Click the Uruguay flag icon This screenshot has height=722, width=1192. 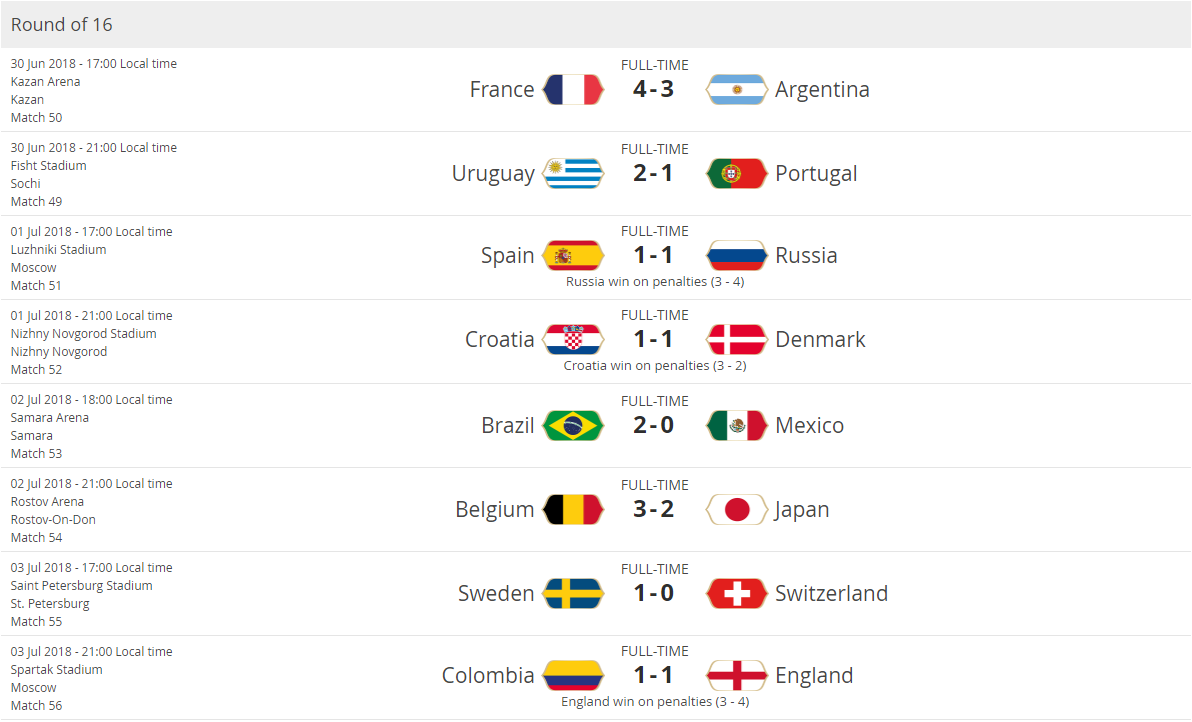tap(573, 174)
